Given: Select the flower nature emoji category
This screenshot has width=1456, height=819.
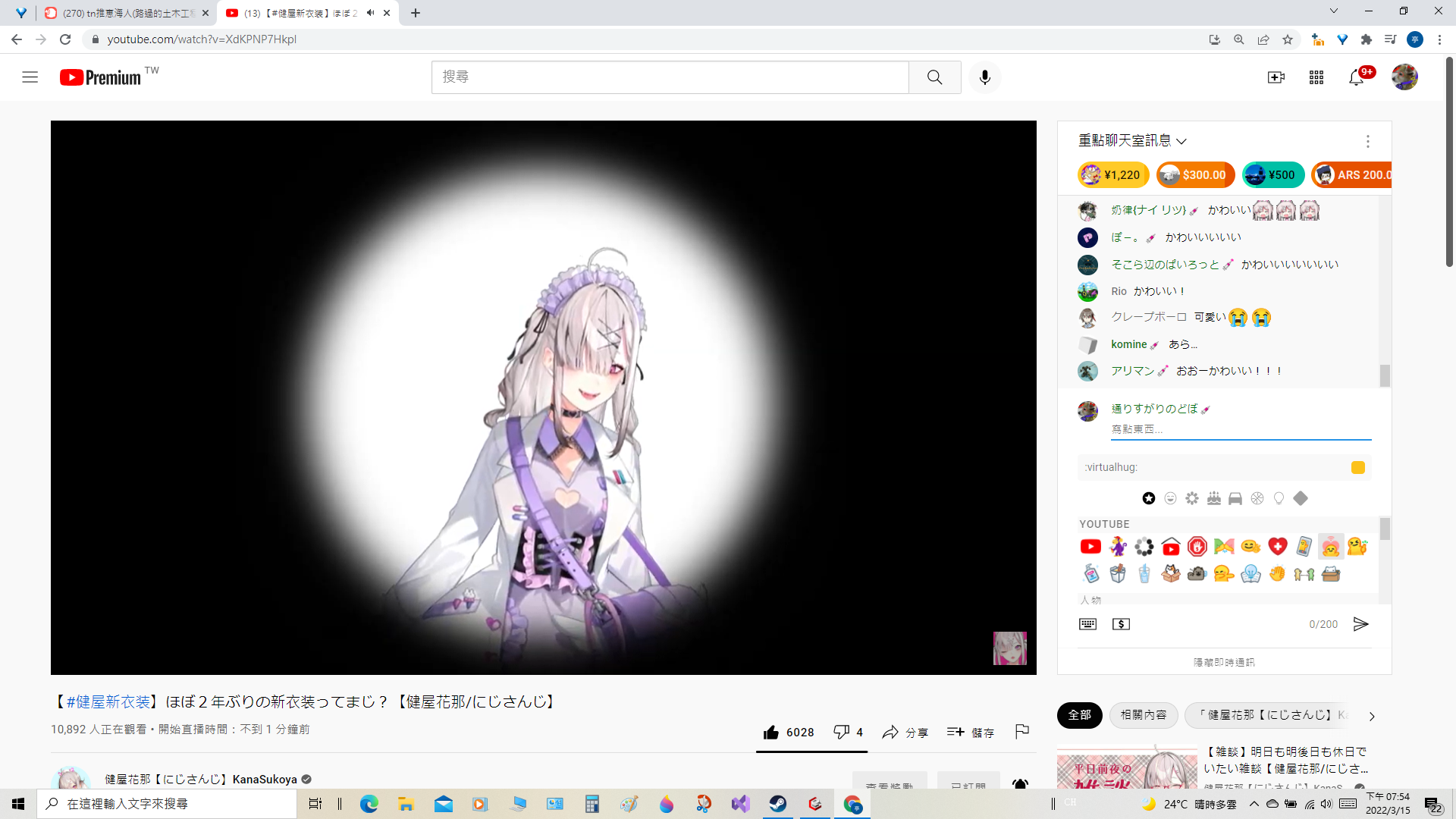Looking at the screenshot, I should point(1192,498).
